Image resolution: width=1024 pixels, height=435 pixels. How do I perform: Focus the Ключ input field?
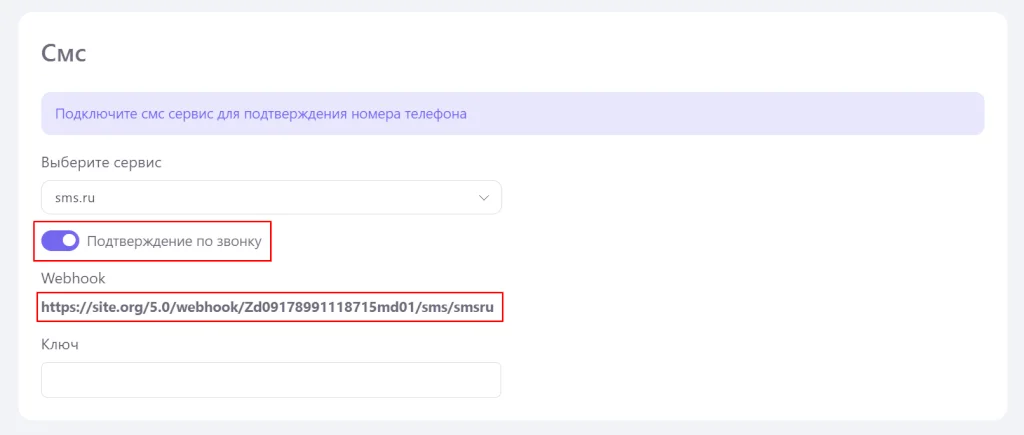[x=271, y=379]
